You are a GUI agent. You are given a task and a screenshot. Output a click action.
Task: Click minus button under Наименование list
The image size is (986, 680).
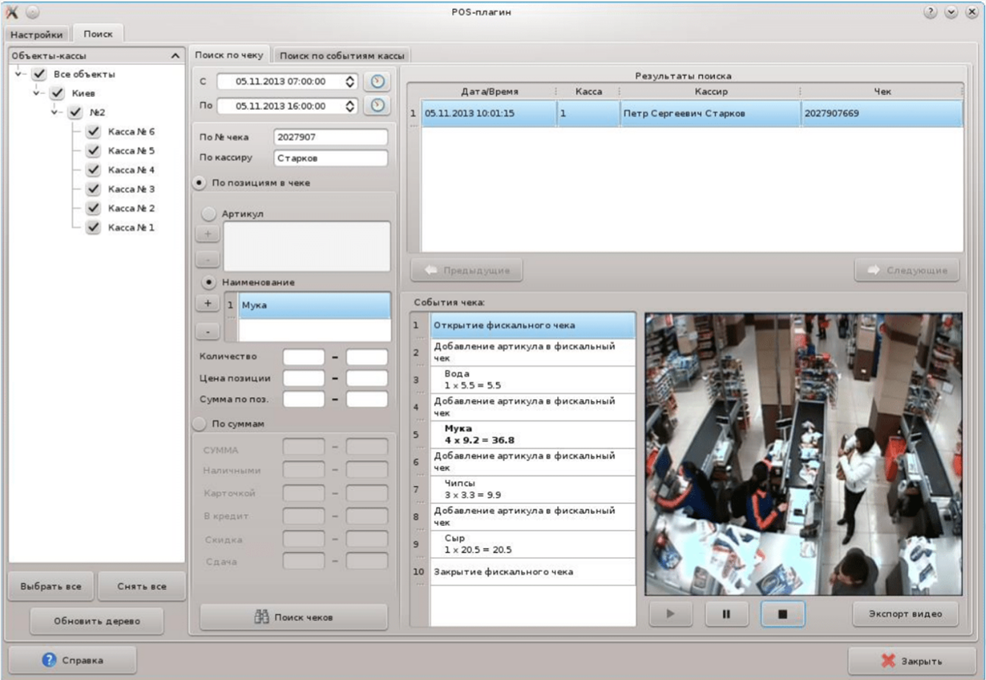pyautogui.click(x=206, y=330)
